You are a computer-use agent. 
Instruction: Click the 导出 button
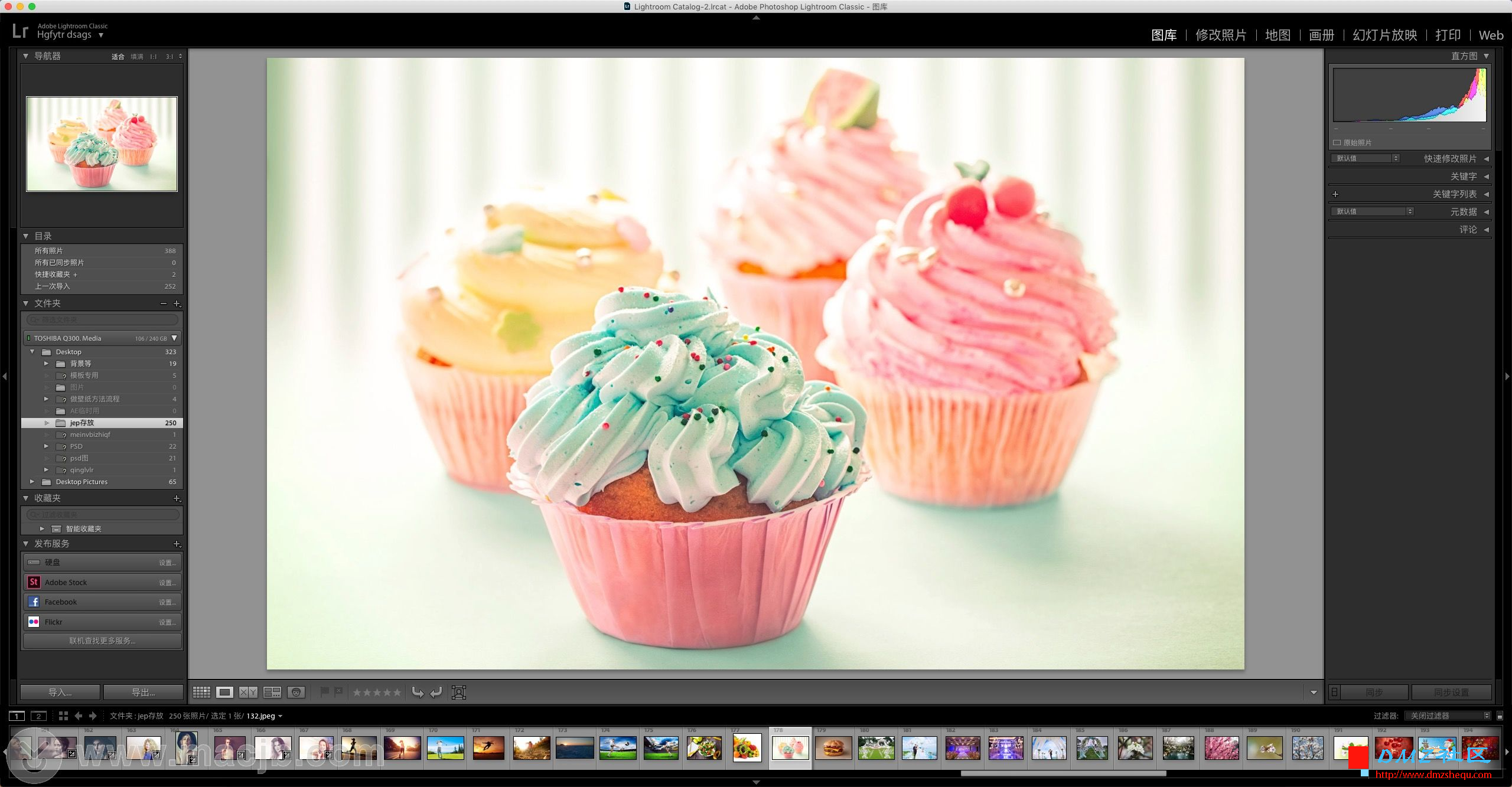click(x=144, y=692)
